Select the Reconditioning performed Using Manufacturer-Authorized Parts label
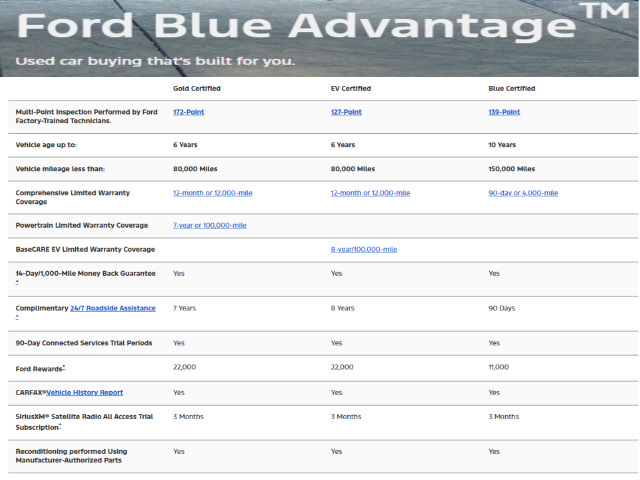 point(71,456)
